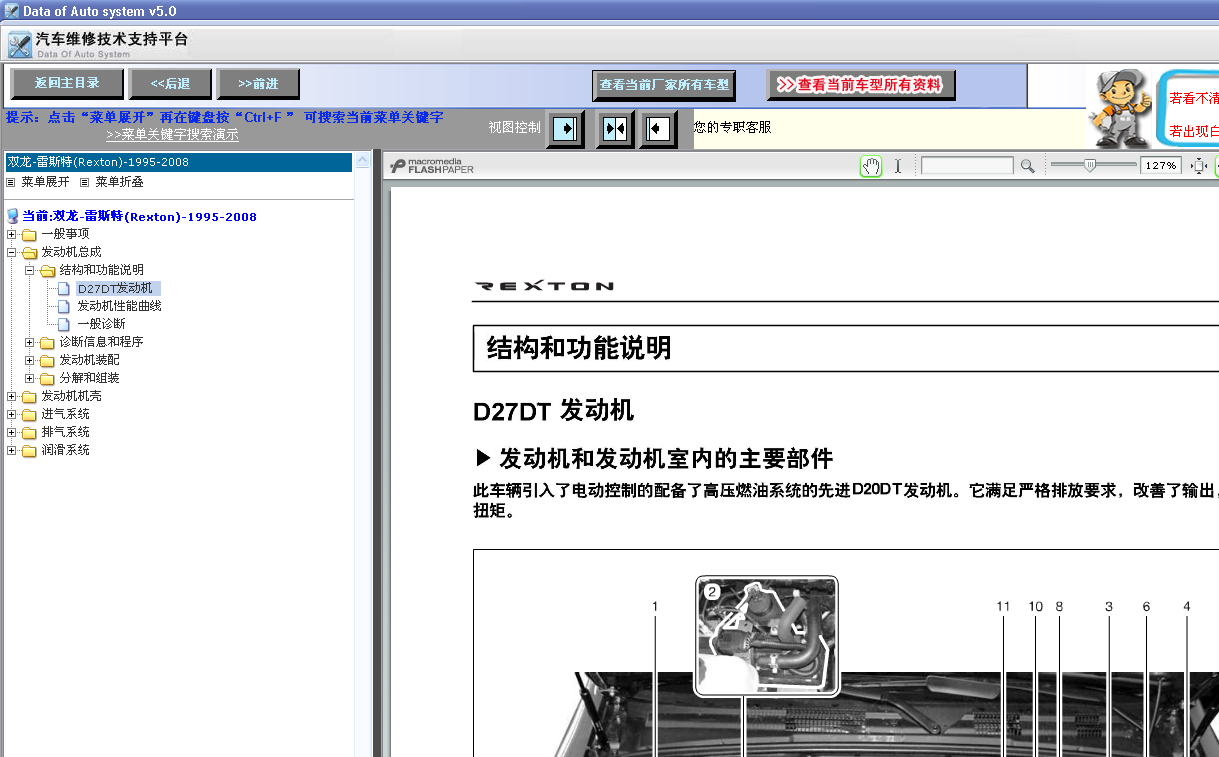Viewport: 1219px width, 757px height.
Task: Click the 您的专职客服 text
Action: tap(733, 127)
